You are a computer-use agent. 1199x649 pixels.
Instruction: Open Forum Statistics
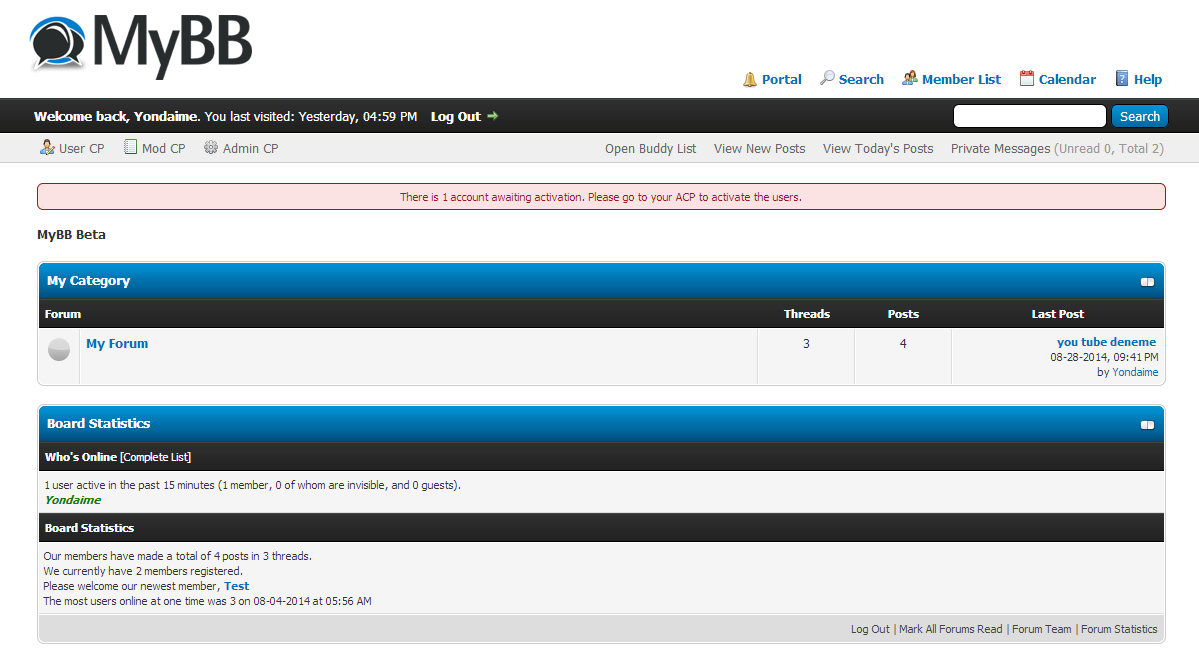[1119, 629]
